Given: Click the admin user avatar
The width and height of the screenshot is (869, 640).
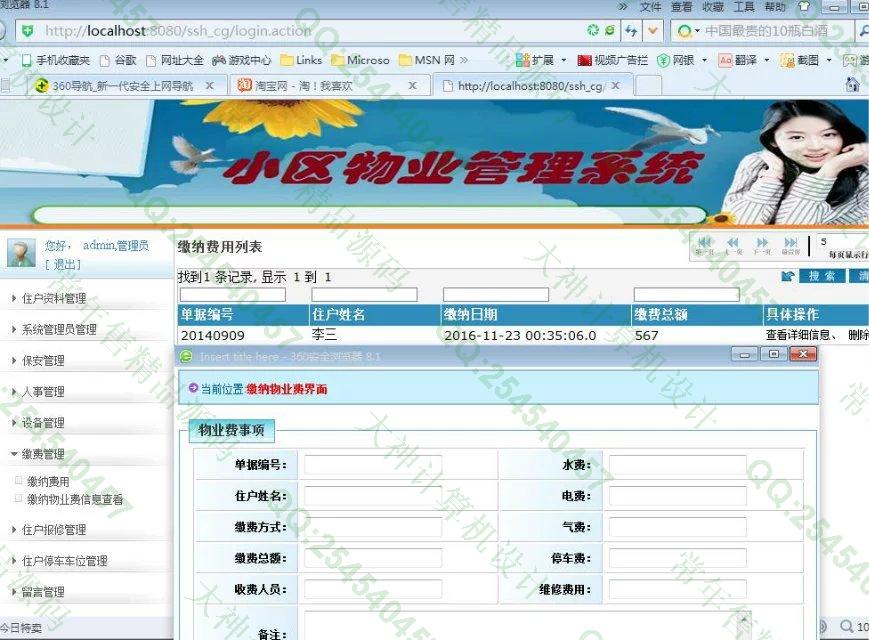Looking at the screenshot, I should click(21, 253).
